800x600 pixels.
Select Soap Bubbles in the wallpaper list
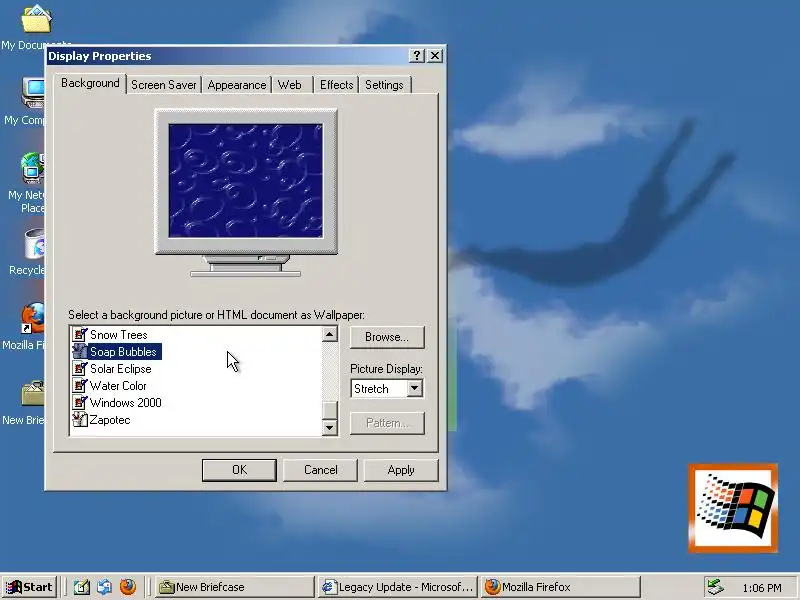(123, 352)
